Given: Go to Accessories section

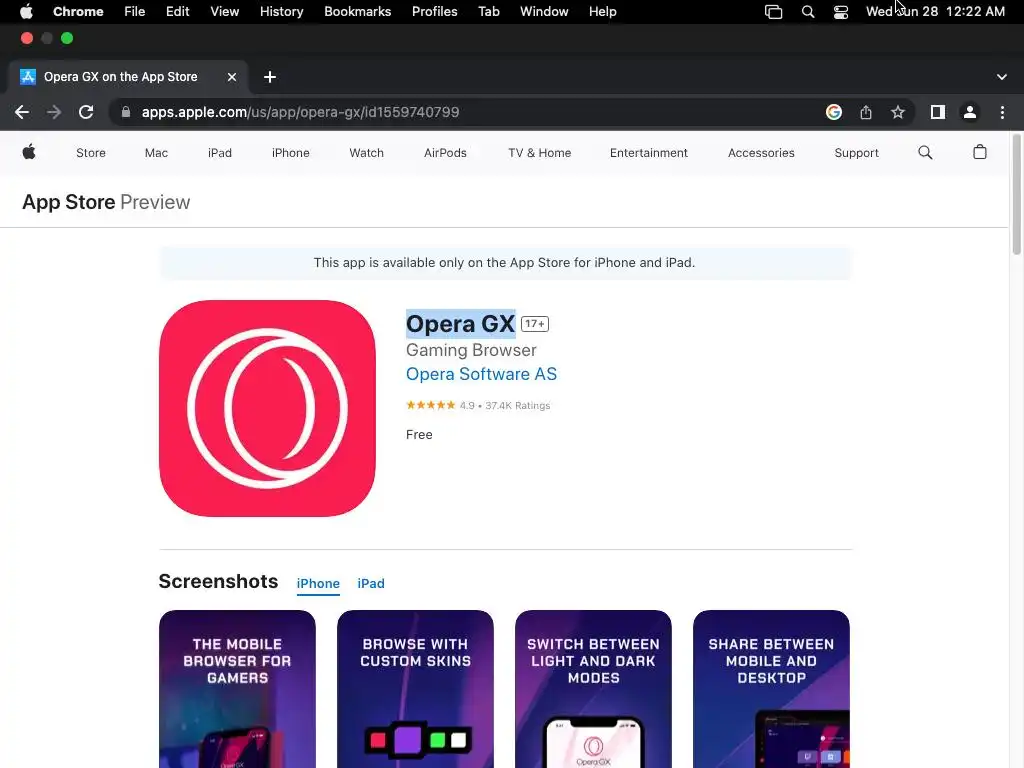Looking at the screenshot, I should [x=761, y=153].
